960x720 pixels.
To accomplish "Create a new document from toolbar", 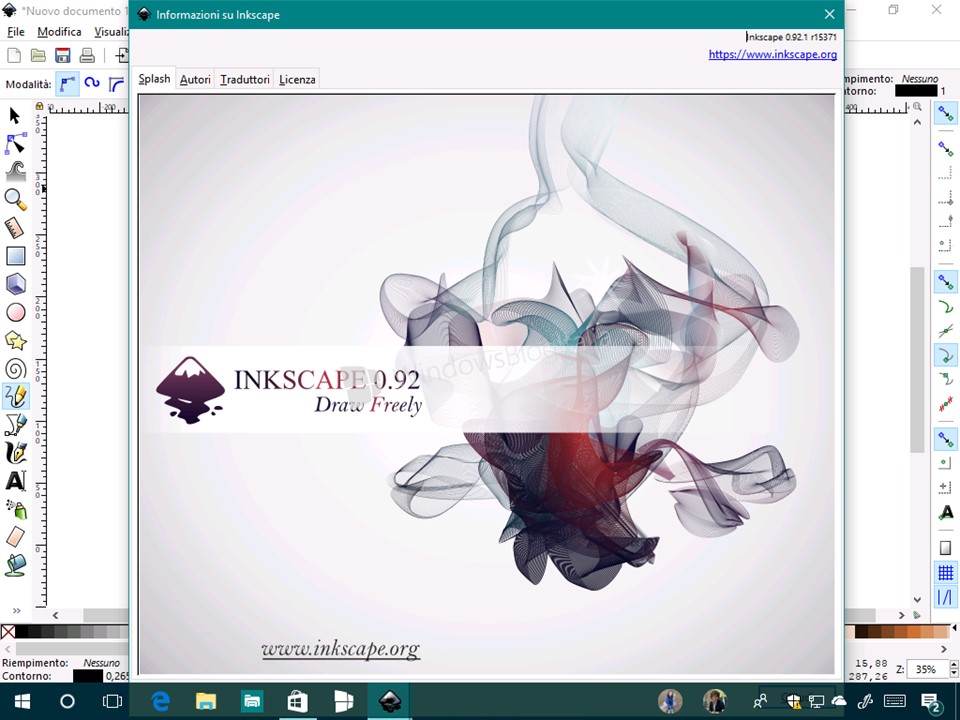I will [13, 56].
